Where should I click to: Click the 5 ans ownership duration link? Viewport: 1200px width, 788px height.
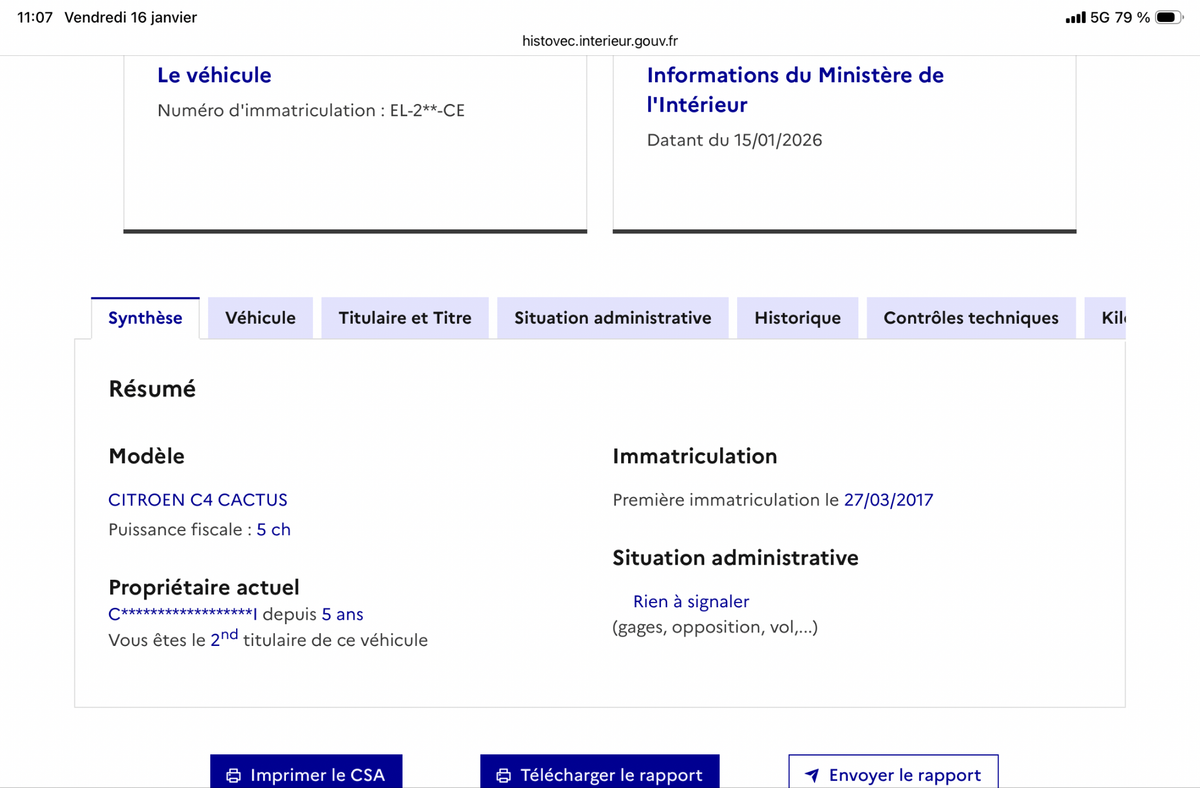[x=345, y=614]
